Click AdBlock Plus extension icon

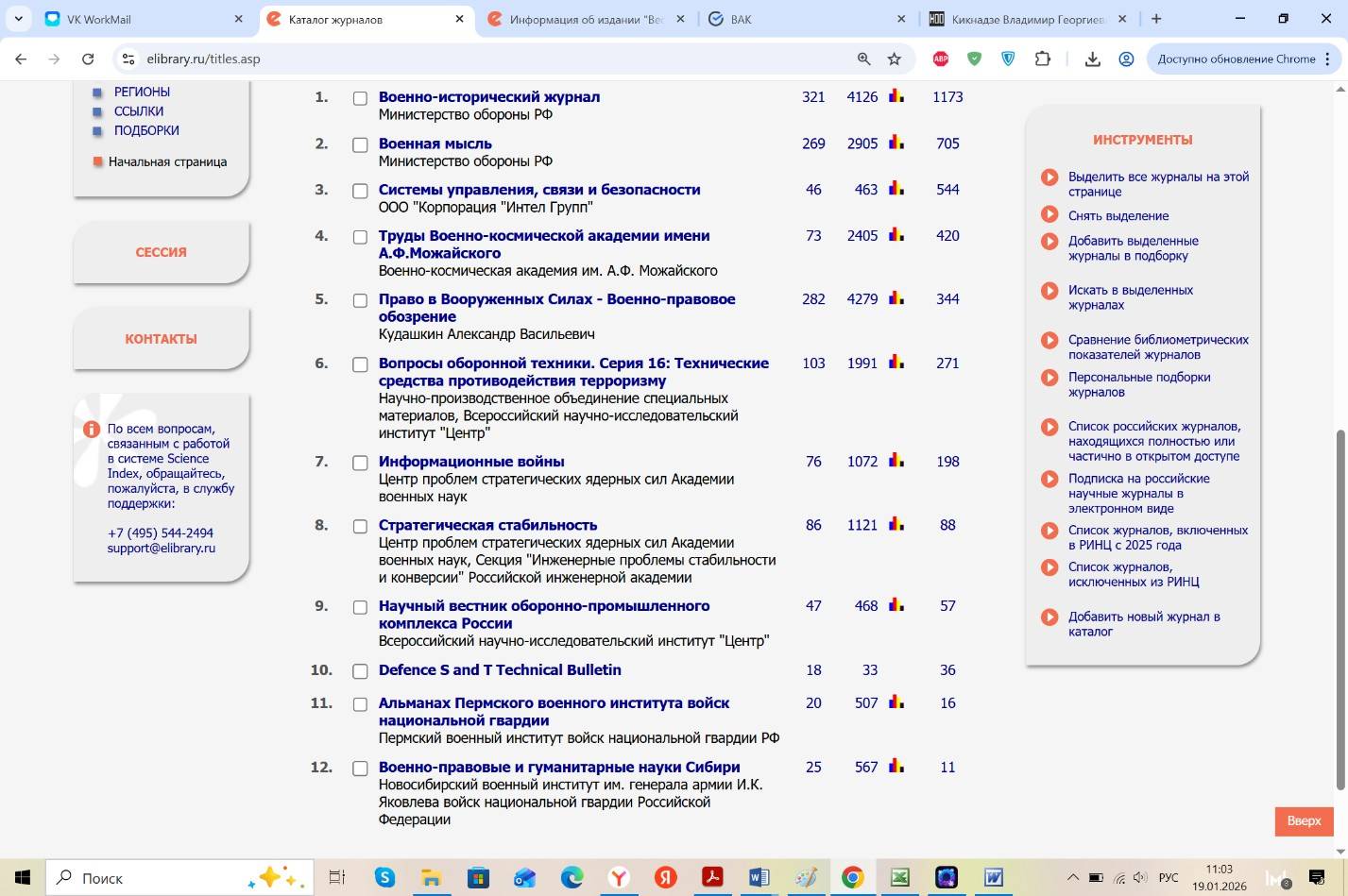941,59
